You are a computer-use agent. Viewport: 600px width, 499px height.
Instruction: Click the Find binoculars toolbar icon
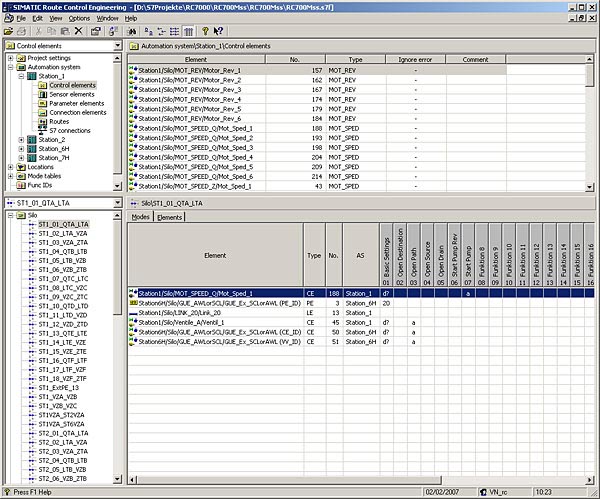pos(132,31)
